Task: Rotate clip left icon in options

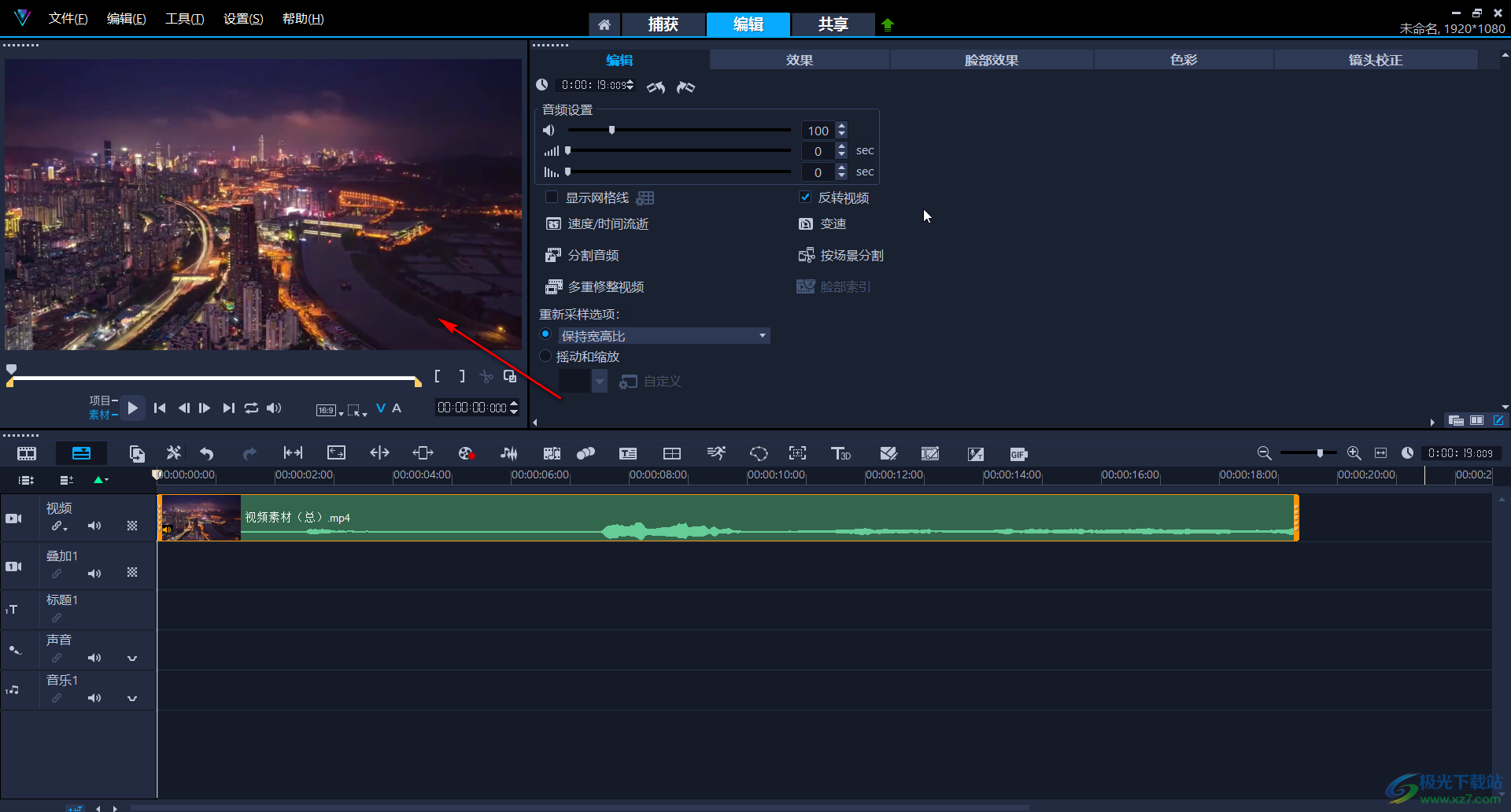Action: tap(656, 87)
